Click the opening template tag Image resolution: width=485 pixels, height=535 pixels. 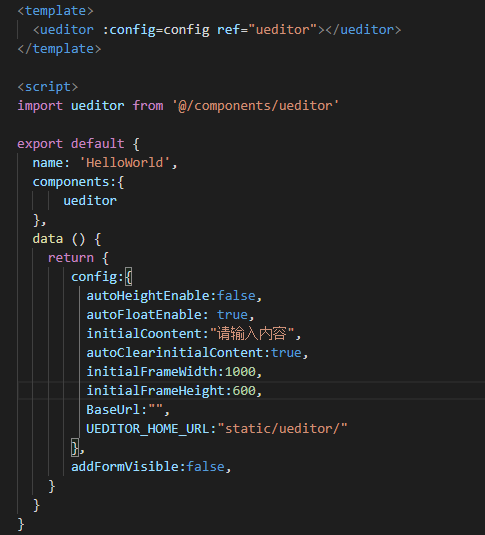click(55, 11)
